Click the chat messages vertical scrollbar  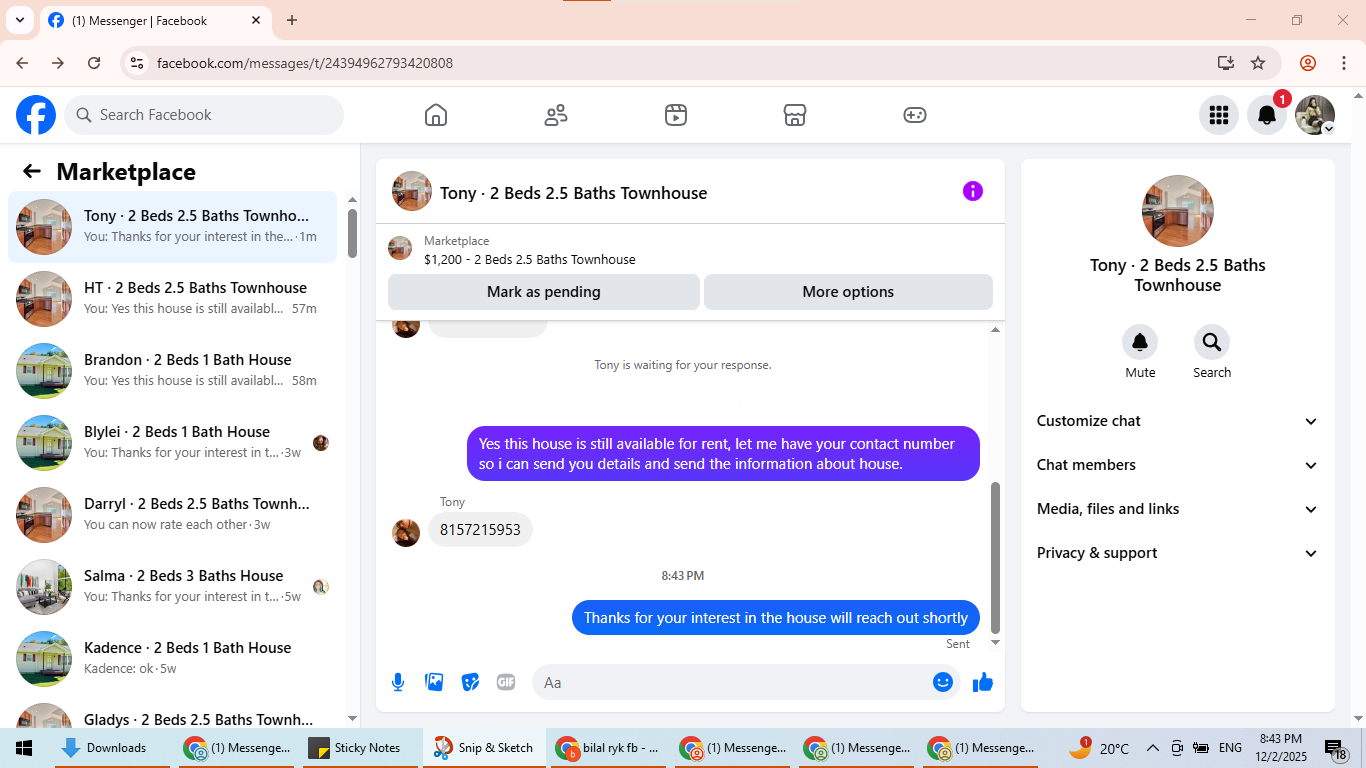[995, 557]
